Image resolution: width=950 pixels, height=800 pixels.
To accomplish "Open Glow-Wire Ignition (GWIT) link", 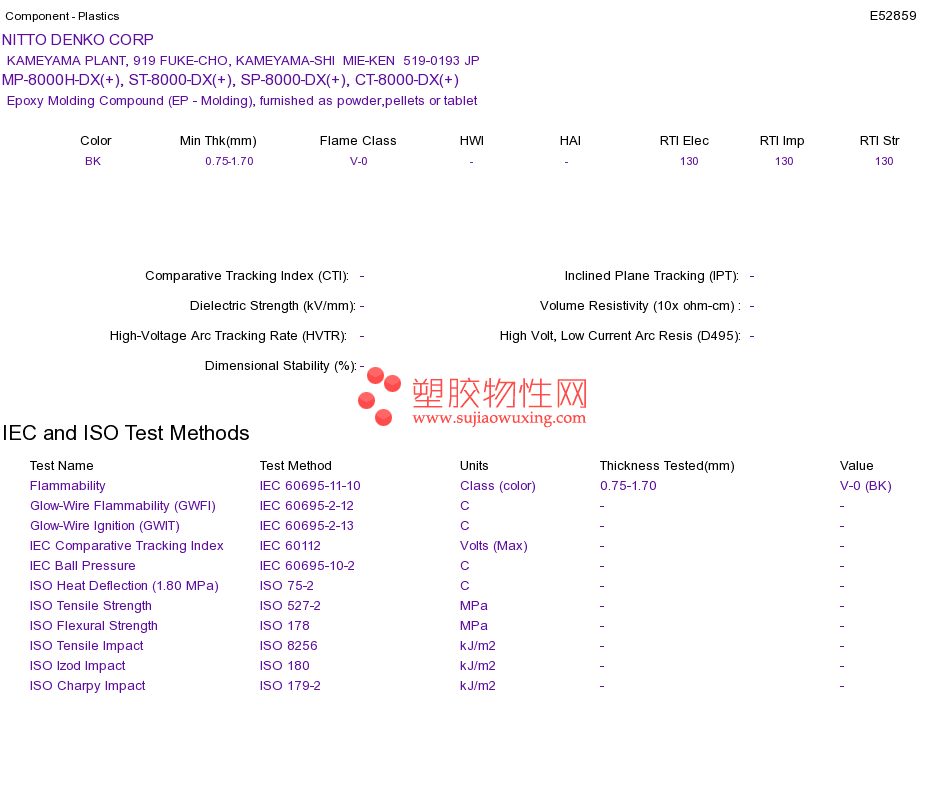I will click(x=105, y=526).
